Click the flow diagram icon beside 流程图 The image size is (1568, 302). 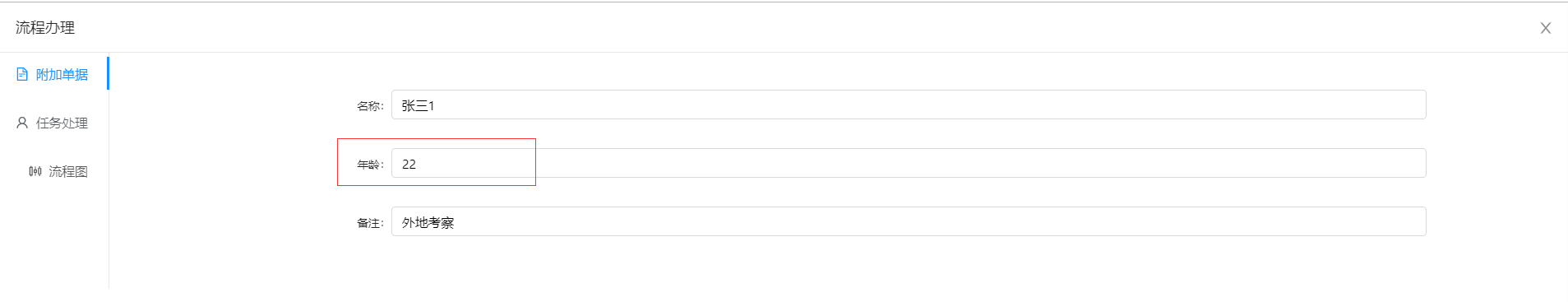click(x=35, y=171)
